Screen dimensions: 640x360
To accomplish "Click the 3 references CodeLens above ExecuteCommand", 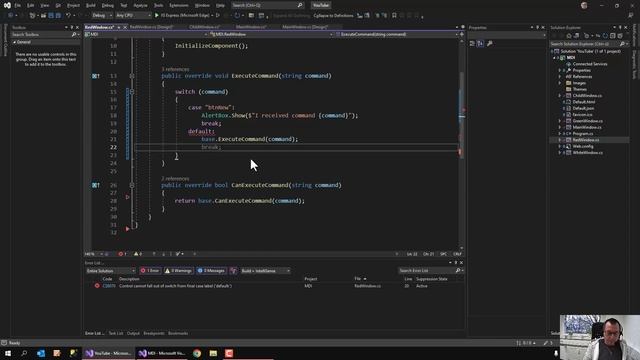I will point(175,69).
